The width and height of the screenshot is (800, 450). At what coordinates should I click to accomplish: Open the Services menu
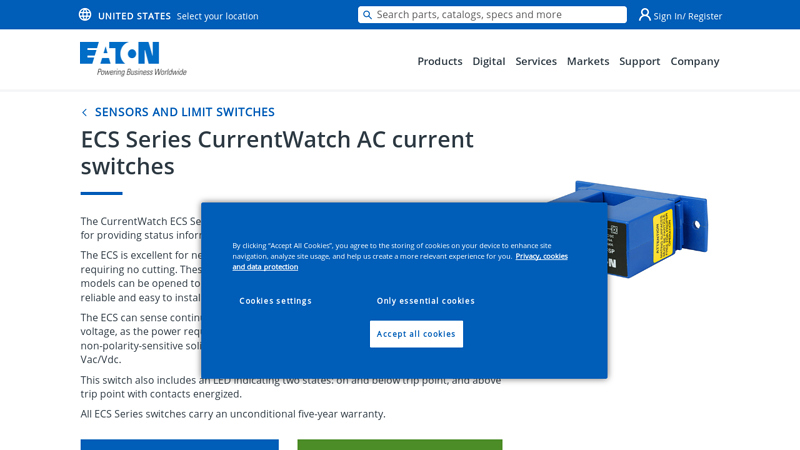[x=536, y=61]
